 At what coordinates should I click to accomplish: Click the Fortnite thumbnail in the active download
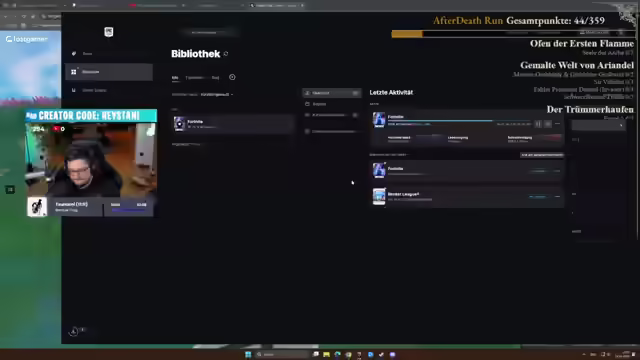(x=379, y=120)
